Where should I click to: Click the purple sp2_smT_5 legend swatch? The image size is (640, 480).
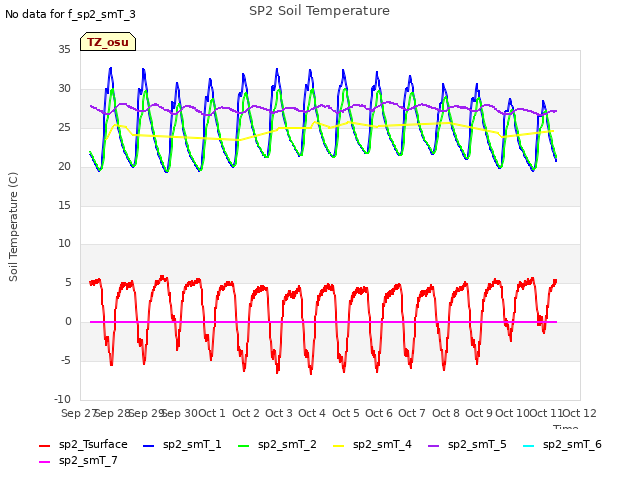pyautogui.click(x=433, y=446)
